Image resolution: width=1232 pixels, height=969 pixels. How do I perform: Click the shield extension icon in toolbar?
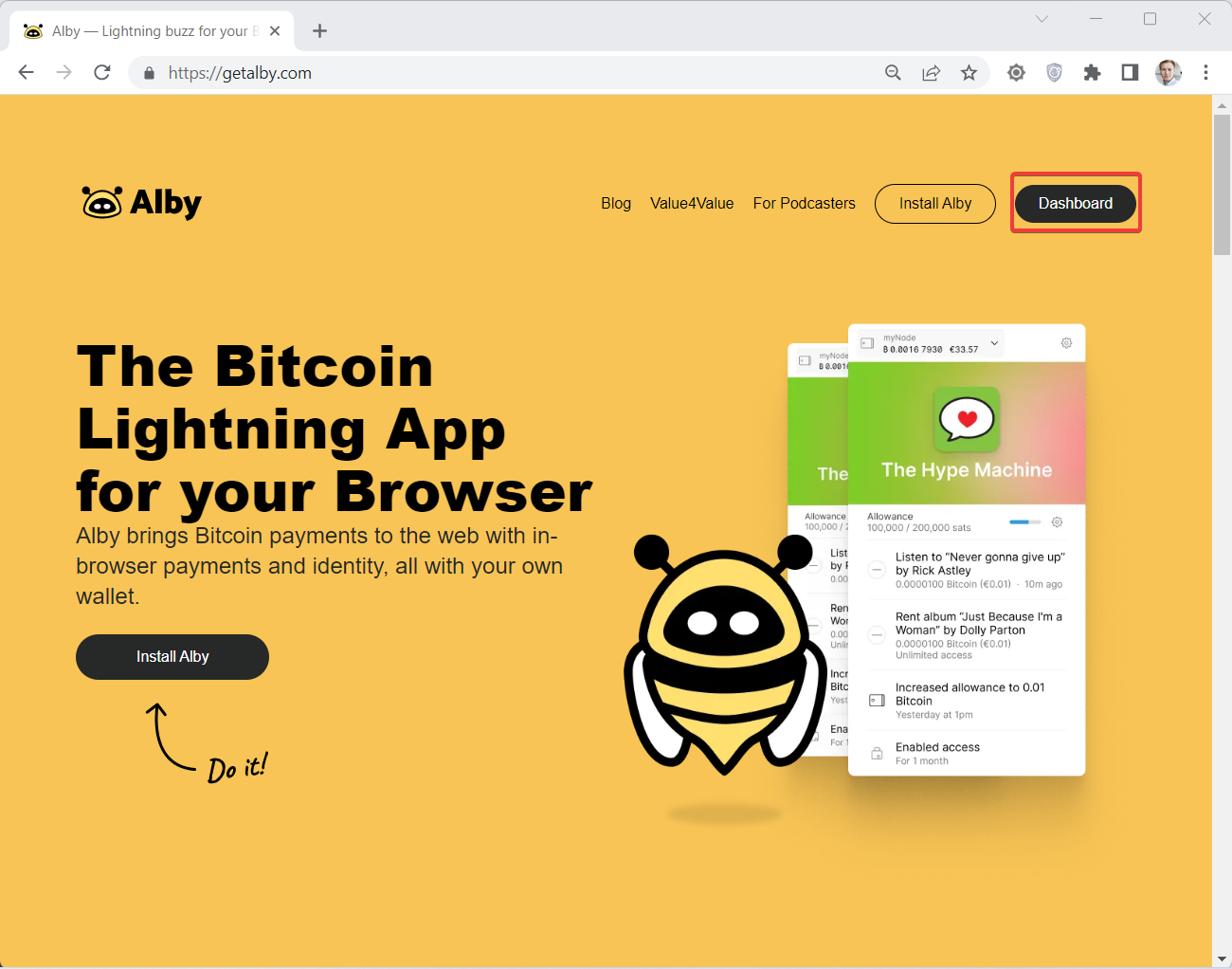click(x=1054, y=73)
